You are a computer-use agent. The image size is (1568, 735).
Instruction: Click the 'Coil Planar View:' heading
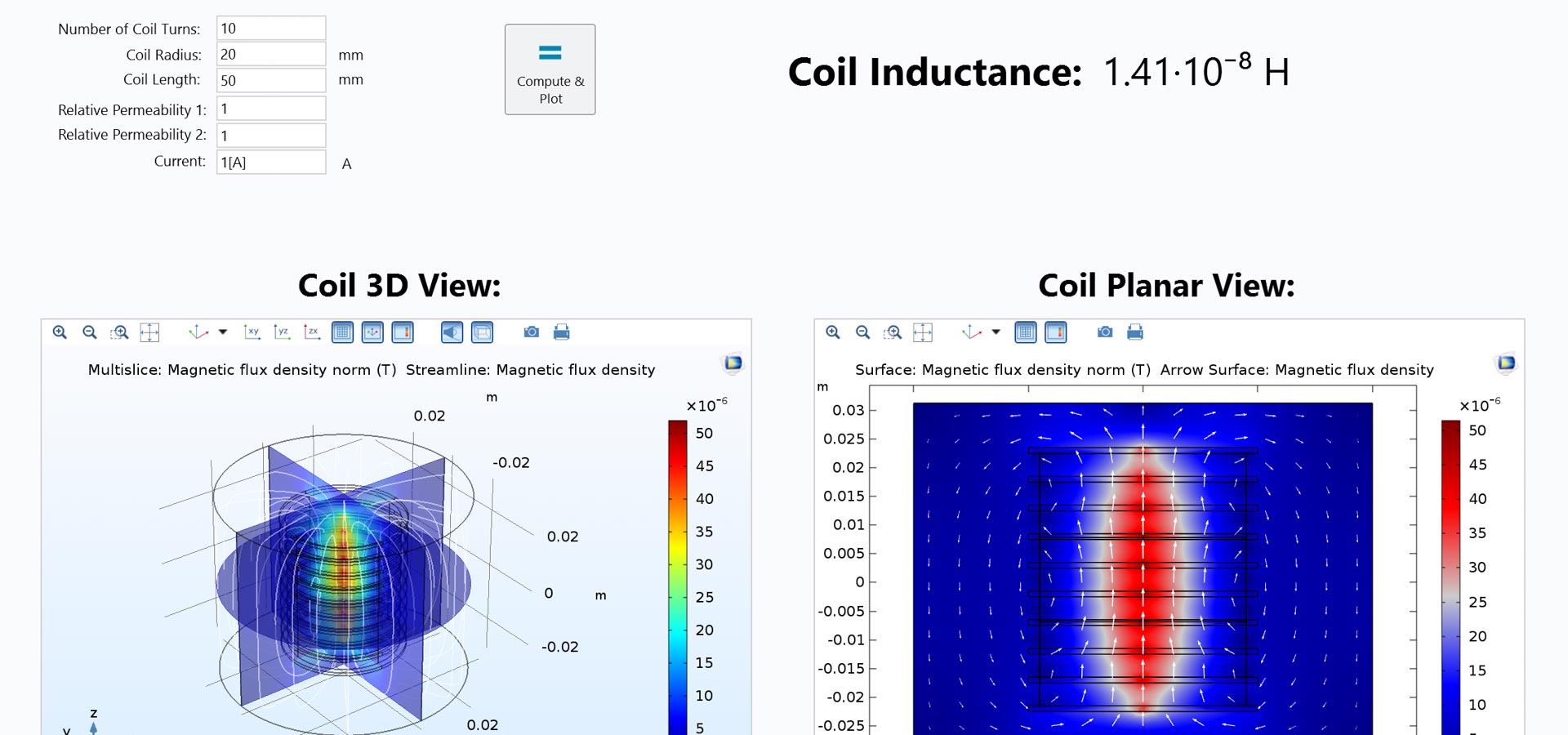1166,286
